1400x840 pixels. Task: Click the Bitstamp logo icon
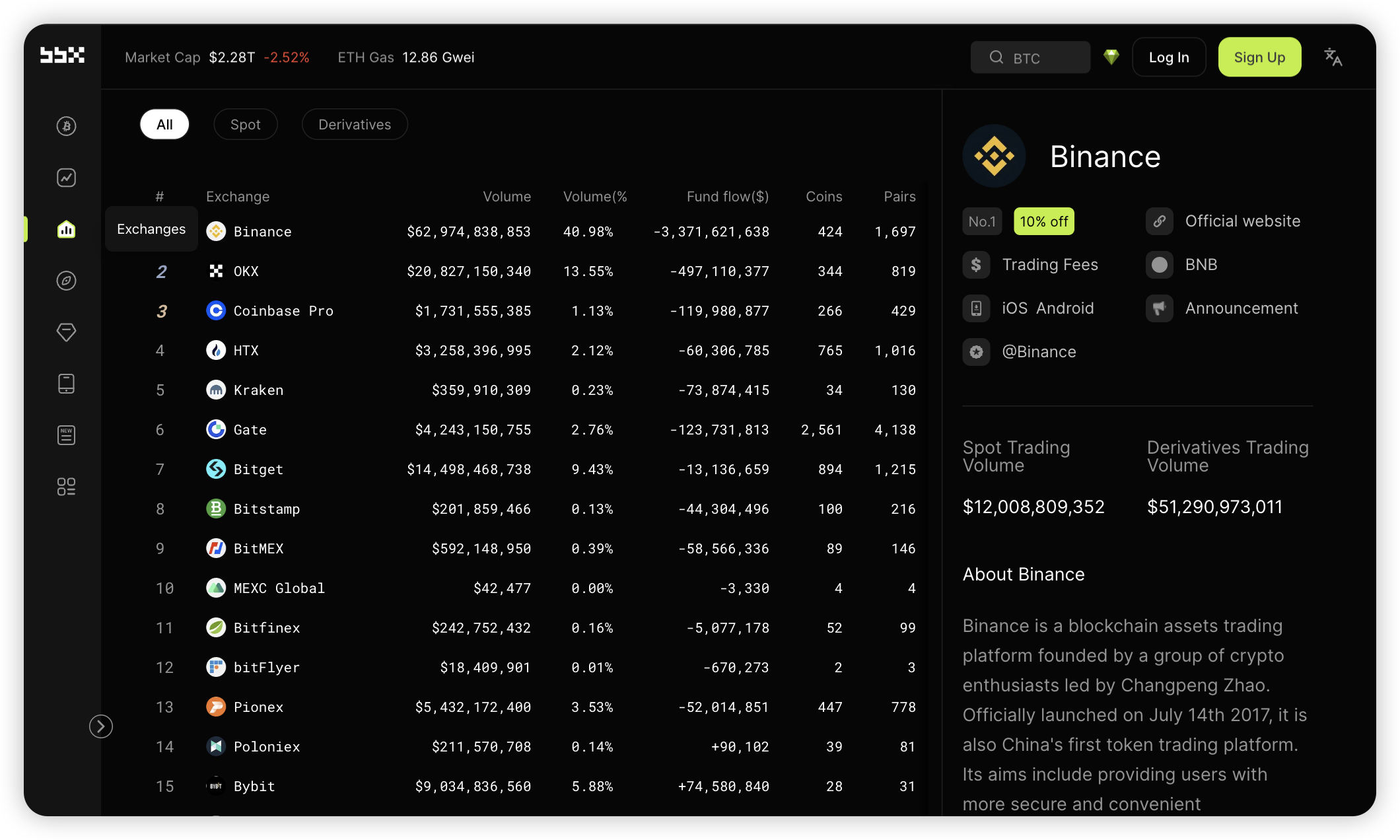216,509
